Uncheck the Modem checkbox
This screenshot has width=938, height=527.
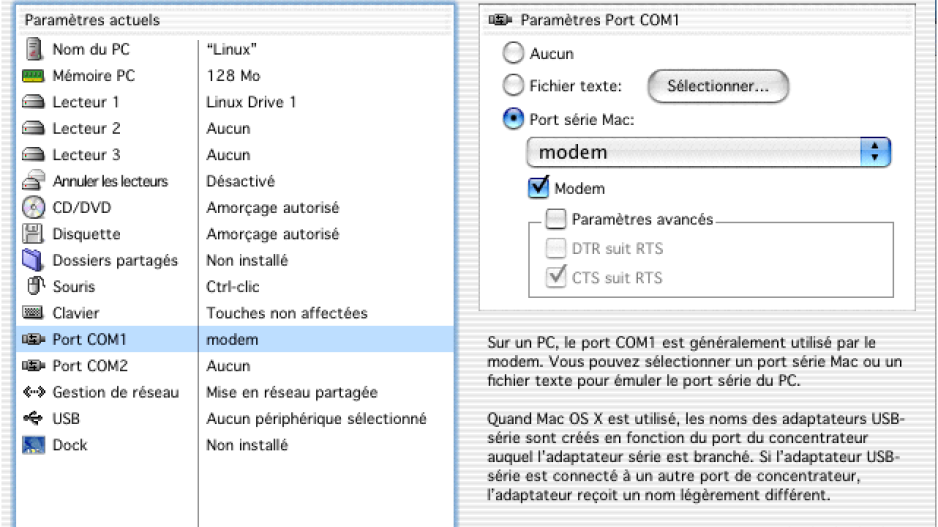pos(538,187)
